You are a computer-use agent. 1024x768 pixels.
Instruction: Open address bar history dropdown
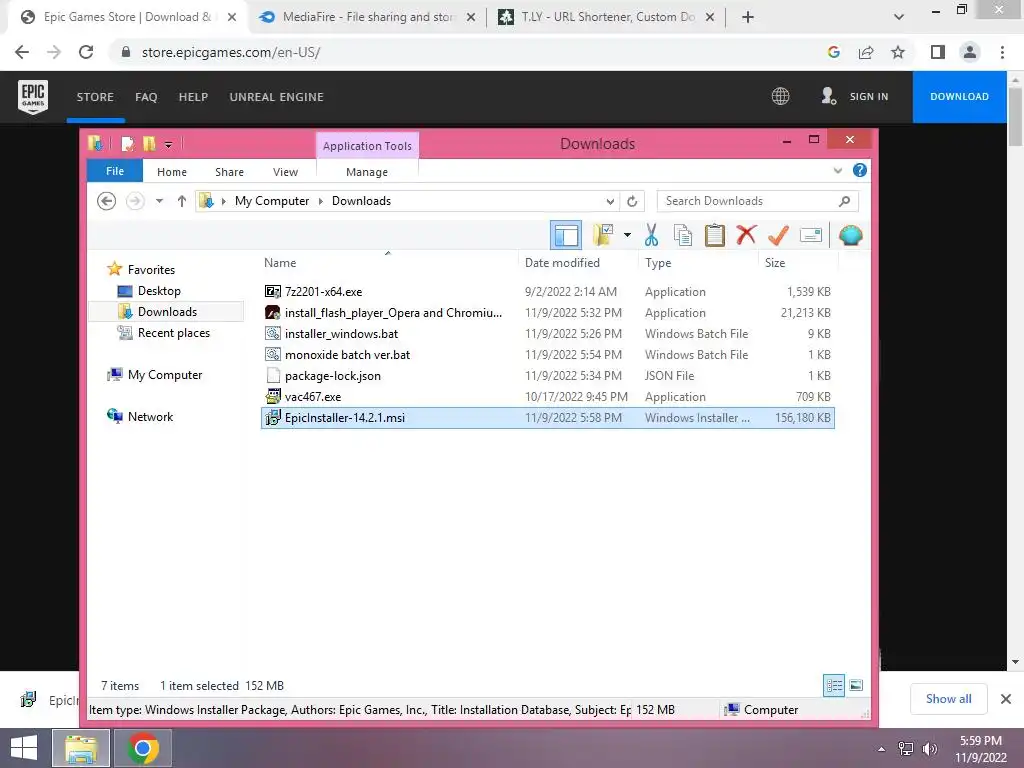click(610, 201)
